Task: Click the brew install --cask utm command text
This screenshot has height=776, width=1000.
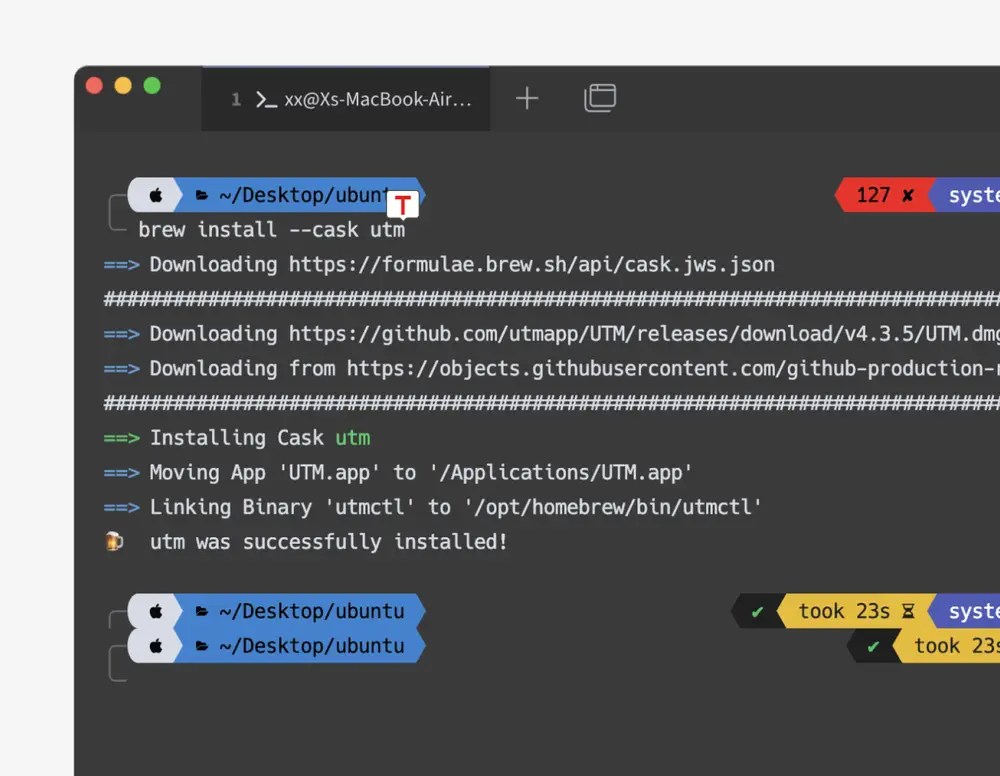Action: coord(271,229)
